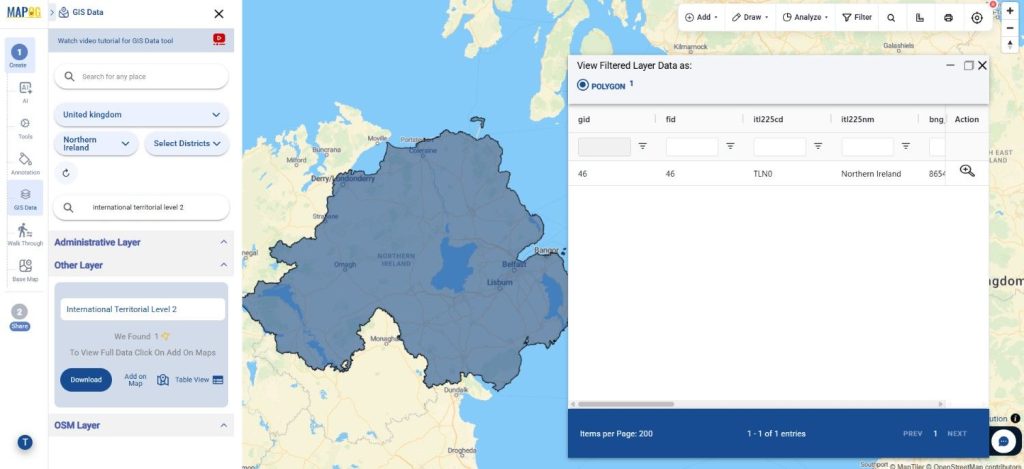Add the layer on map
The height and width of the screenshot is (469, 1024).
pyautogui.click(x=146, y=380)
